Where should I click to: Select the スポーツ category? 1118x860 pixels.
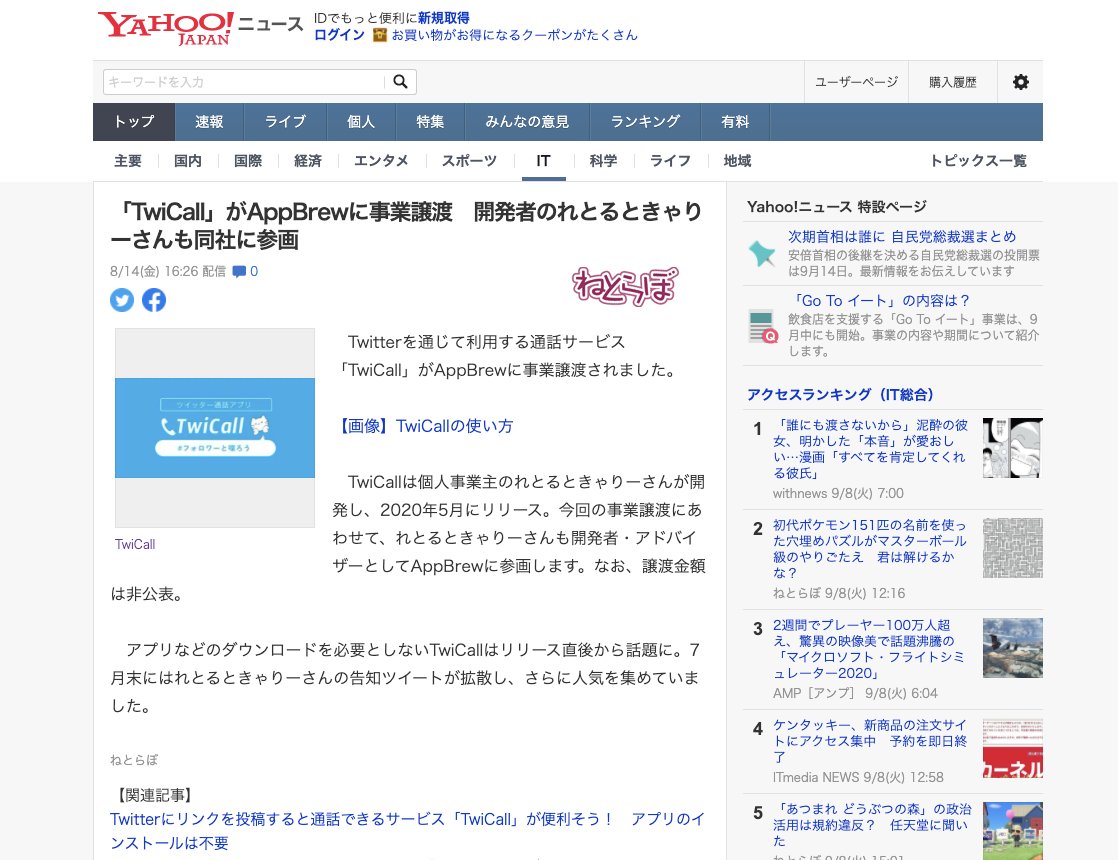click(x=469, y=161)
